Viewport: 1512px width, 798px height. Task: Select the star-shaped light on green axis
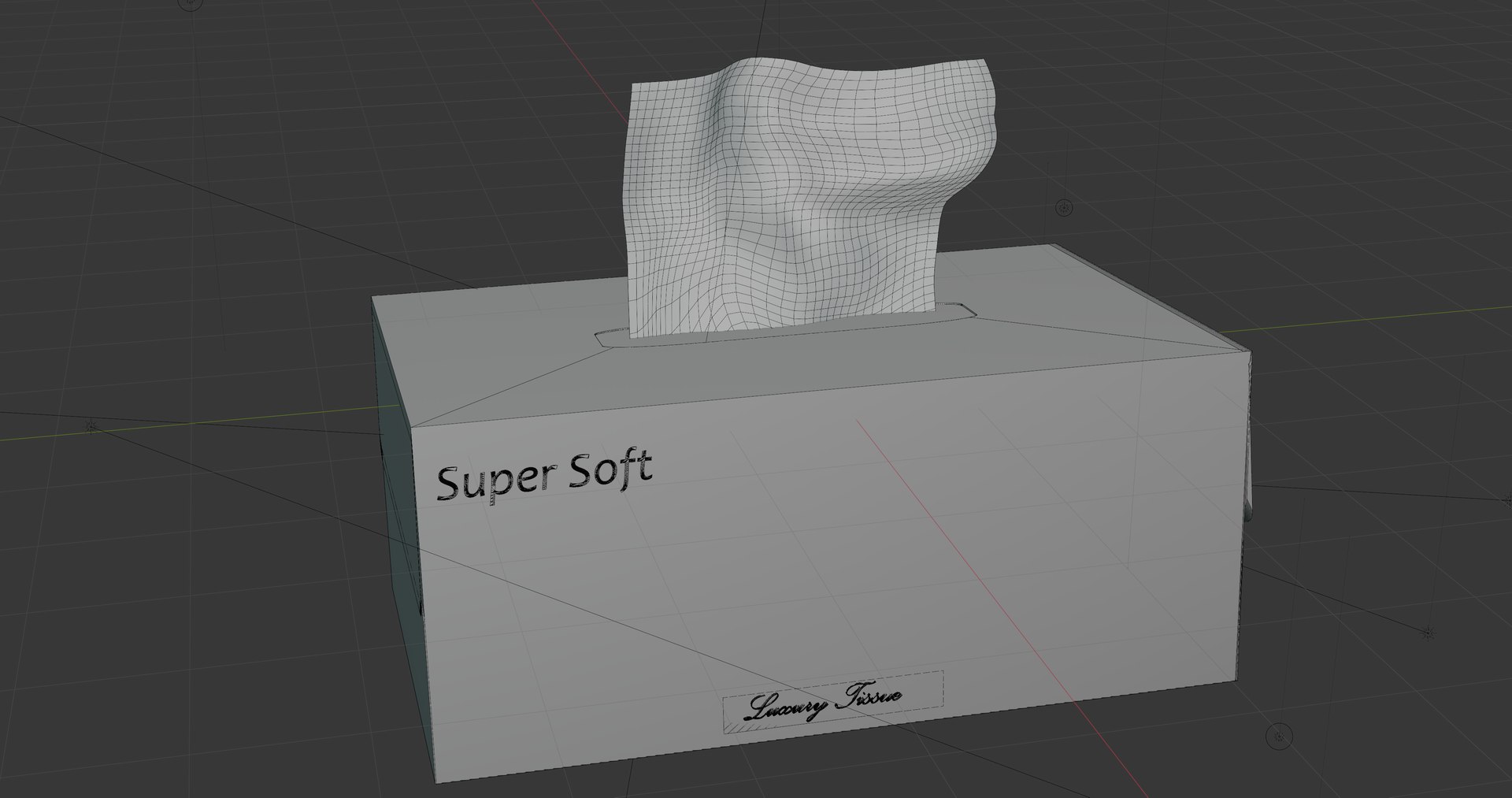[90, 426]
